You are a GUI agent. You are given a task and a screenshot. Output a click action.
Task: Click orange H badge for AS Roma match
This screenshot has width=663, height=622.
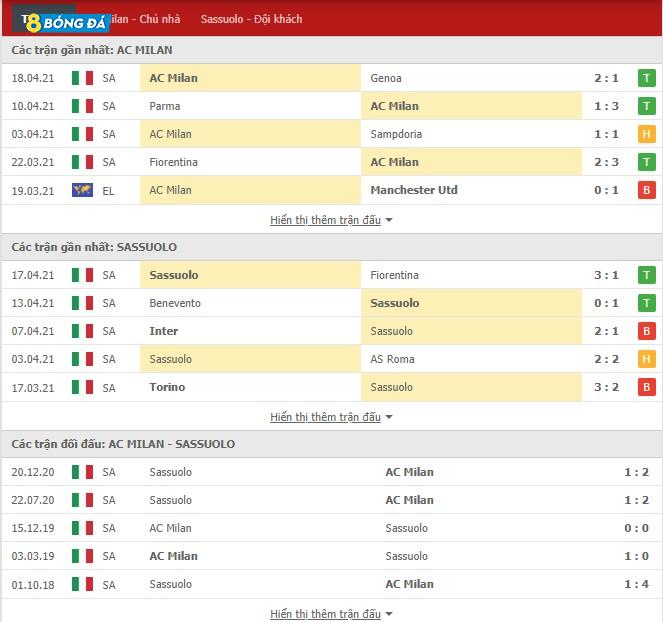[x=647, y=359]
